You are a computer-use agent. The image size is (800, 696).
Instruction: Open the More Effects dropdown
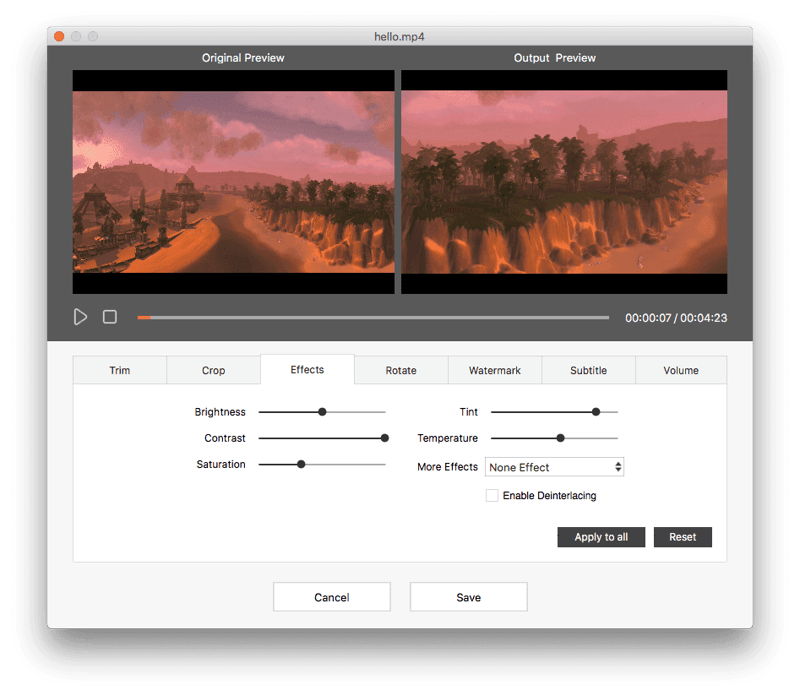coord(554,467)
